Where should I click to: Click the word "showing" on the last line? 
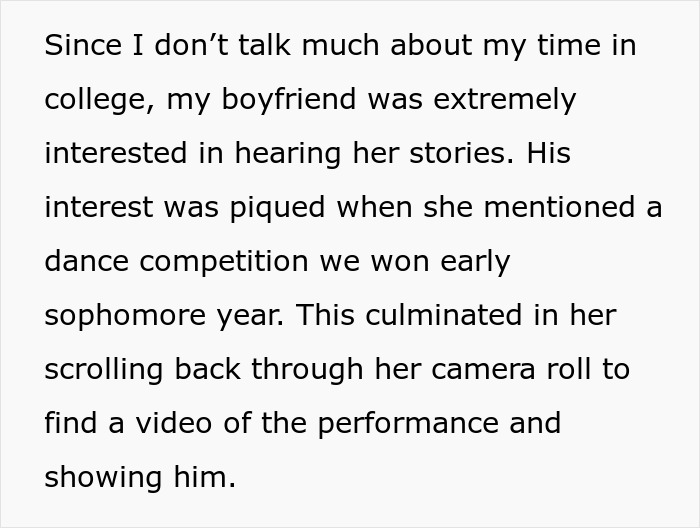click(100, 478)
